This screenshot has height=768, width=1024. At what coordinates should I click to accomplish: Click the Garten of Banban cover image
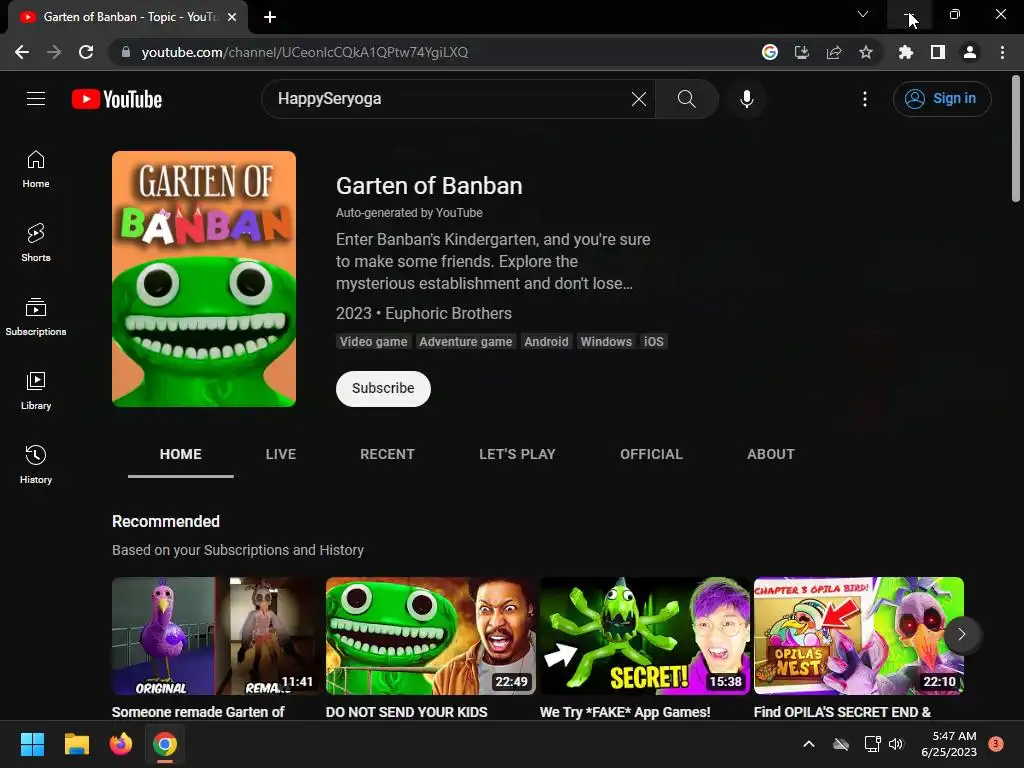click(204, 279)
